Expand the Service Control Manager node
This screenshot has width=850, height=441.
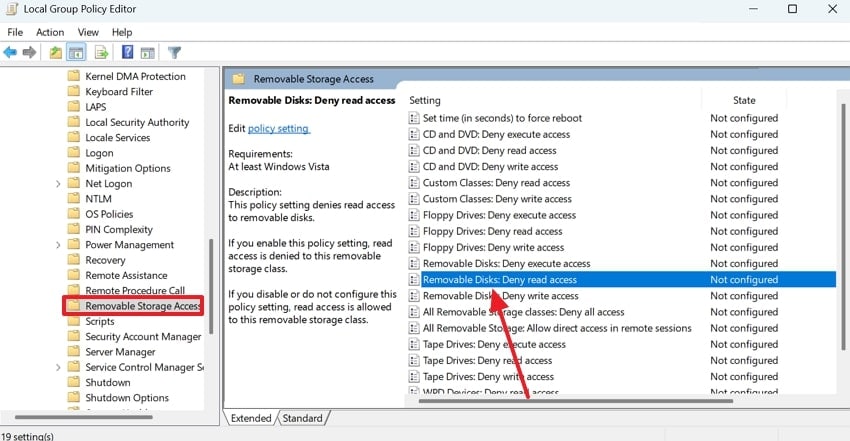coord(58,367)
